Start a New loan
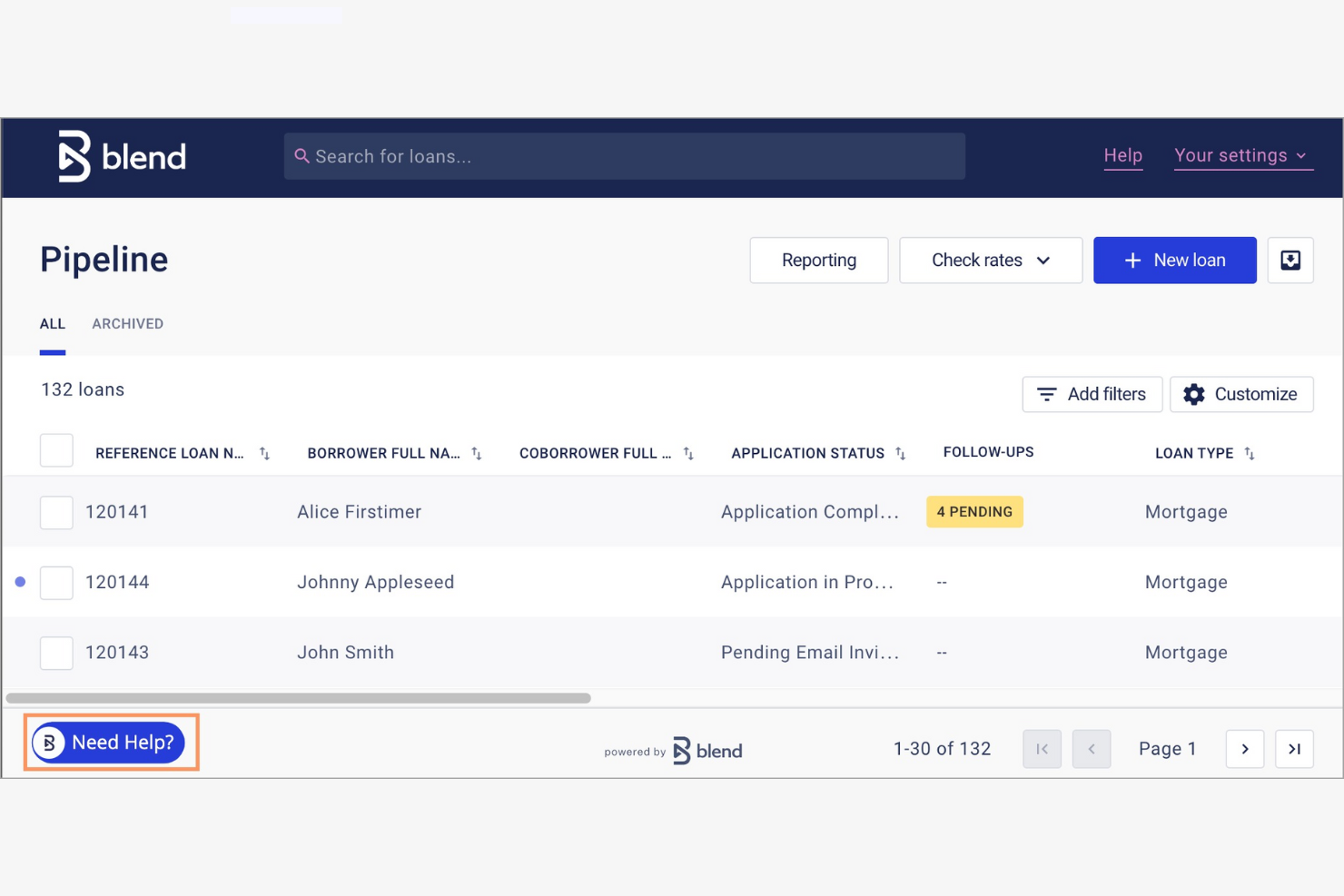 [1174, 260]
